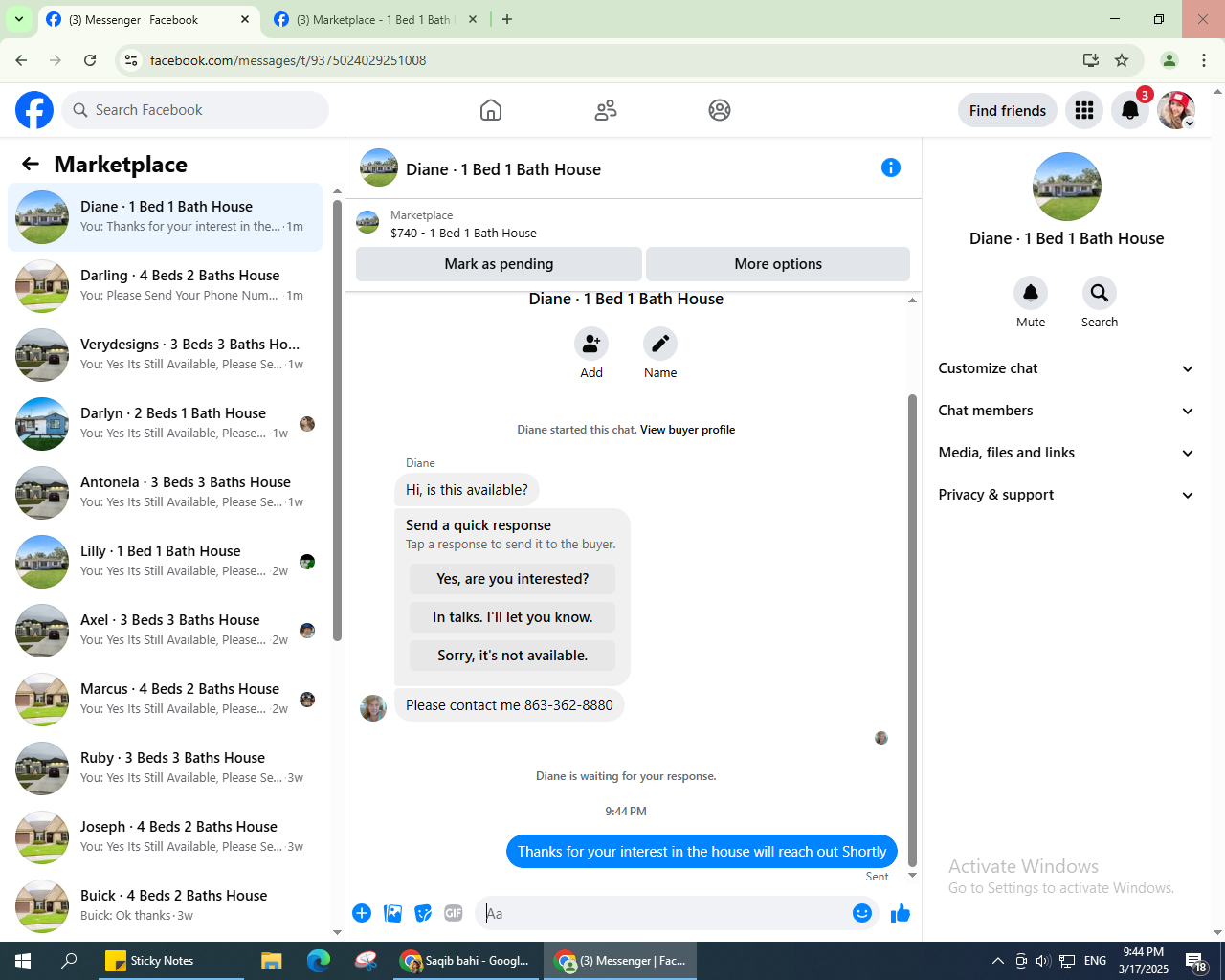Send quick reply "Yes, are you interested?"
The height and width of the screenshot is (980, 1225).
(513, 579)
